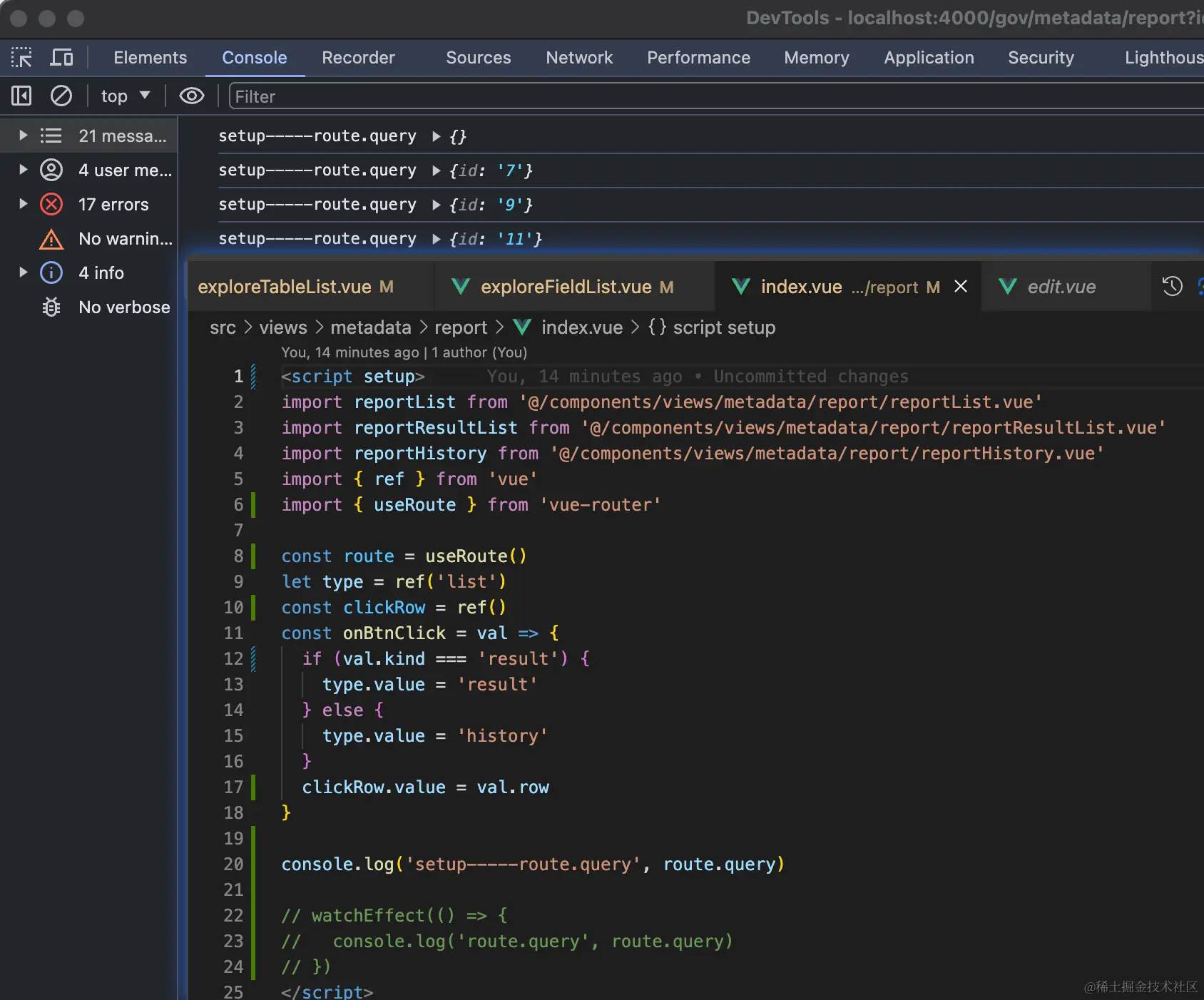Click 'metadata' in the file breadcrumb
Viewport: 1204px width, 1000px height.
pyautogui.click(x=370, y=327)
